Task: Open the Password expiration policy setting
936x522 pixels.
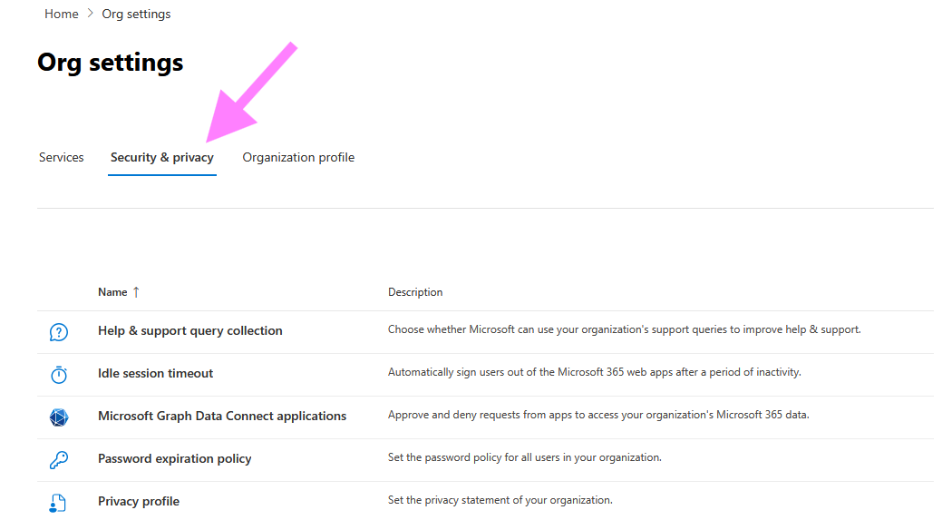Action: pos(174,459)
